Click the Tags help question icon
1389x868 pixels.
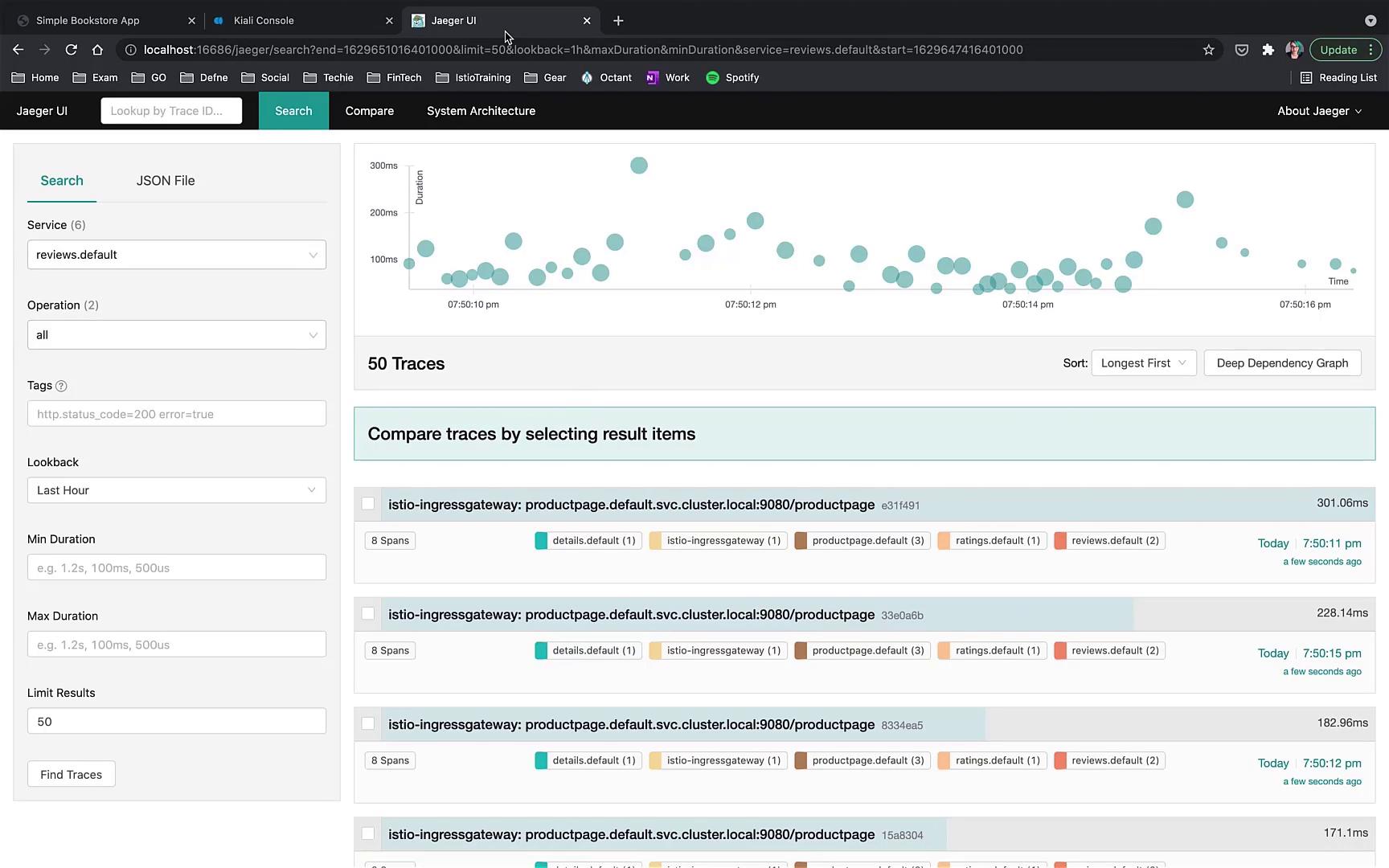coord(61,386)
